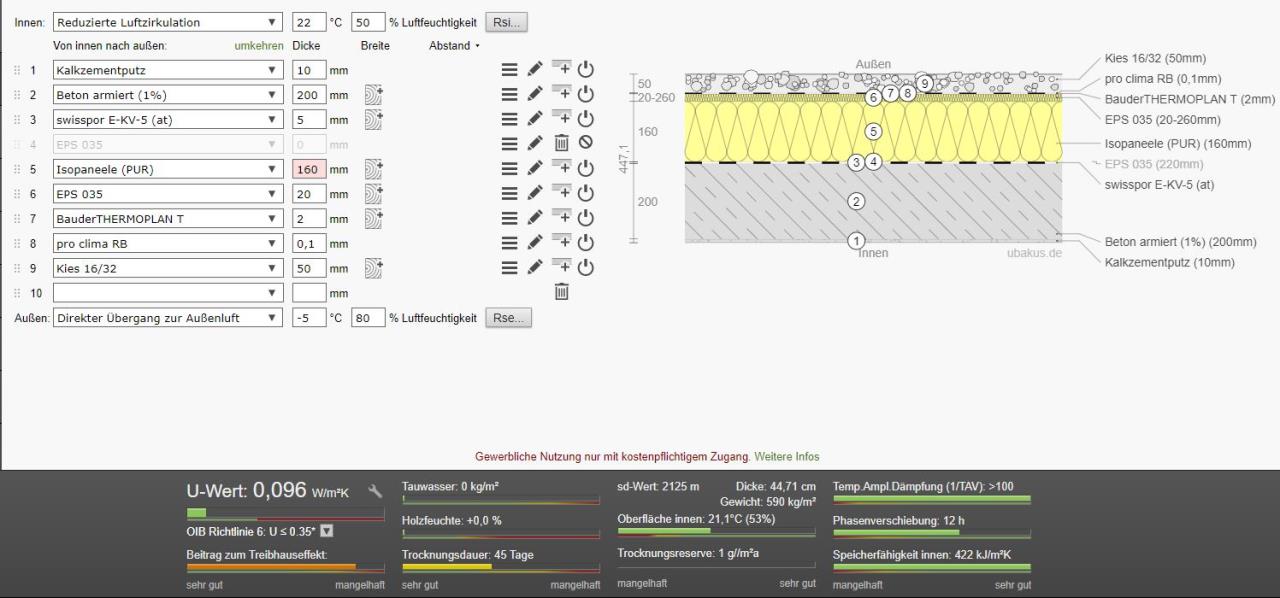Open layer menu for EPS 035 row 6
1280x598 pixels.
point(509,193)
